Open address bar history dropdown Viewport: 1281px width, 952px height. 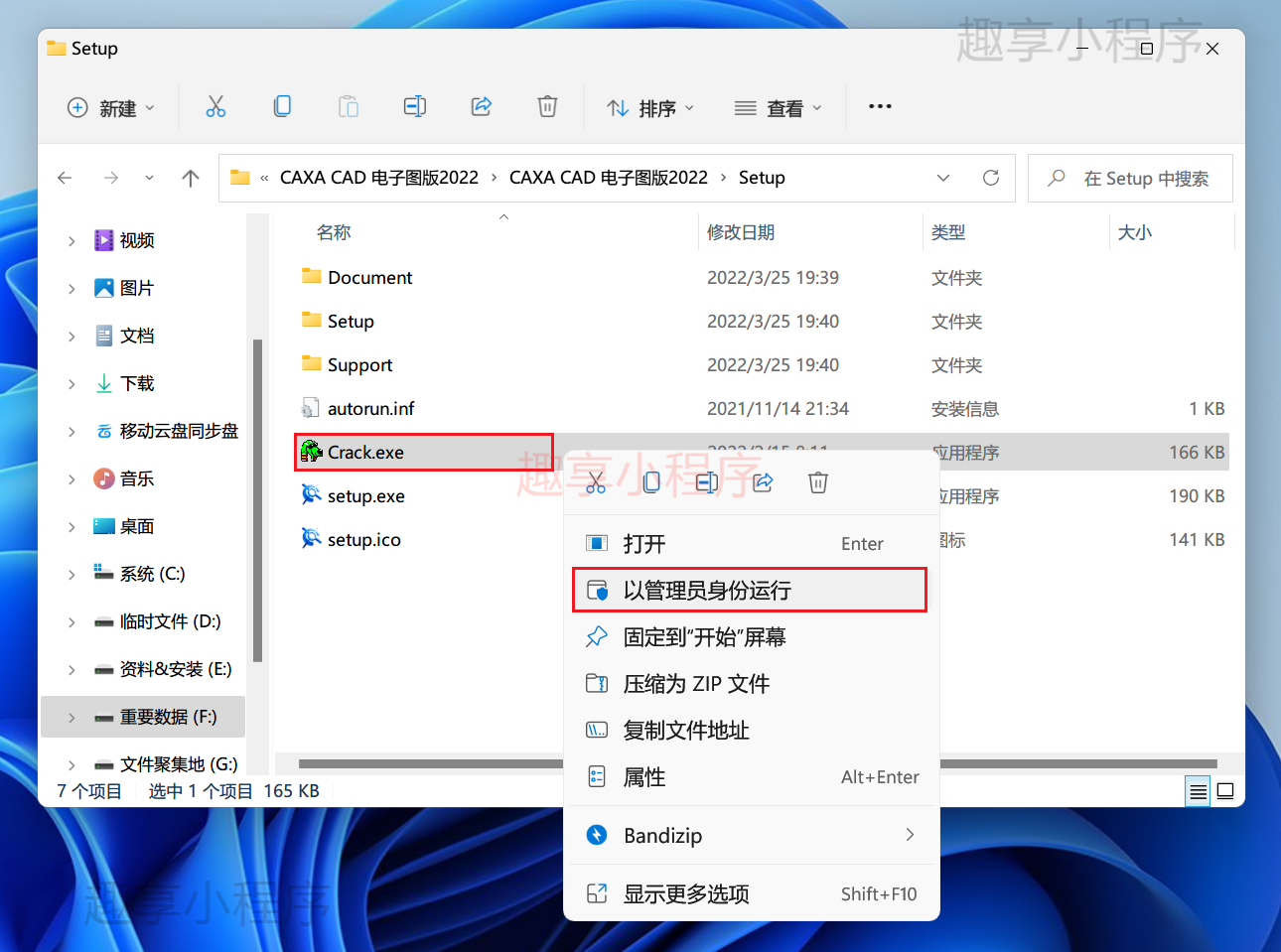943,178
